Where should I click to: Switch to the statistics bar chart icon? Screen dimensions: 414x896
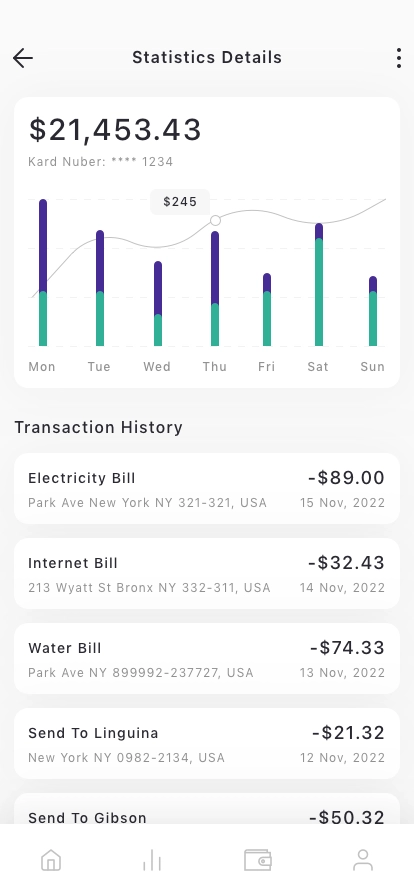click(152, 860)
